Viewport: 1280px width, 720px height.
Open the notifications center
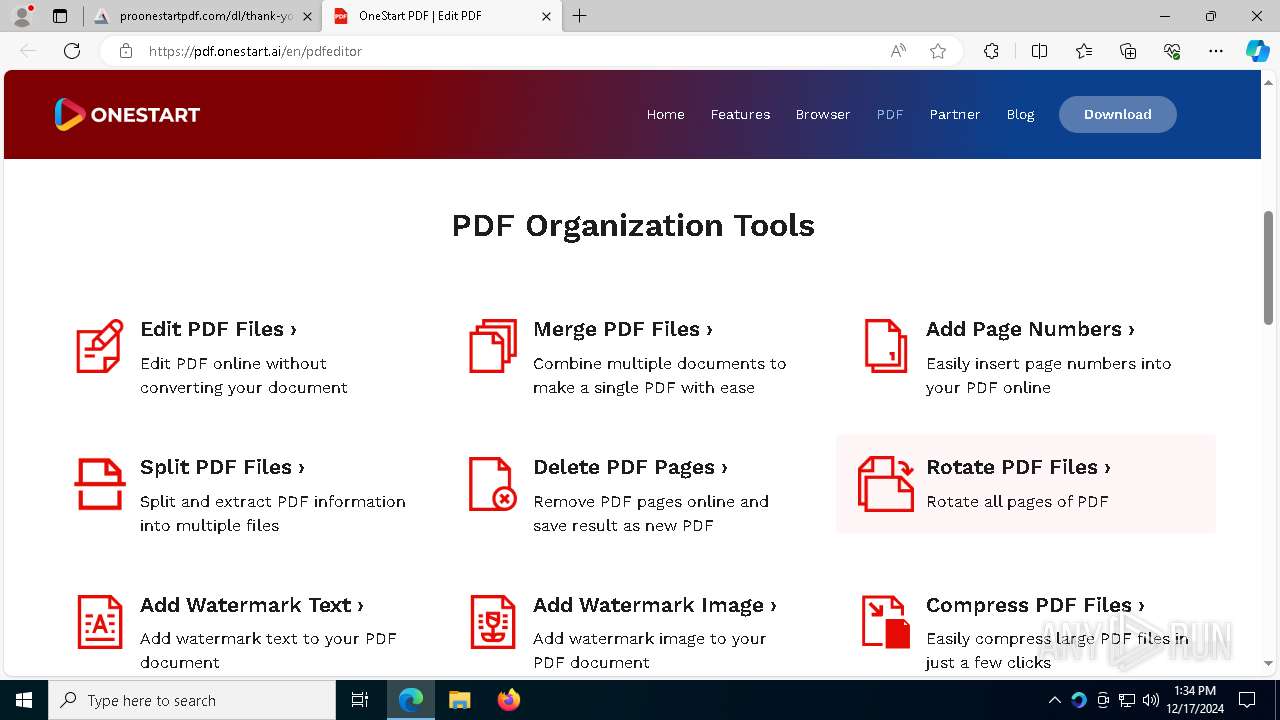(1247, 700)
